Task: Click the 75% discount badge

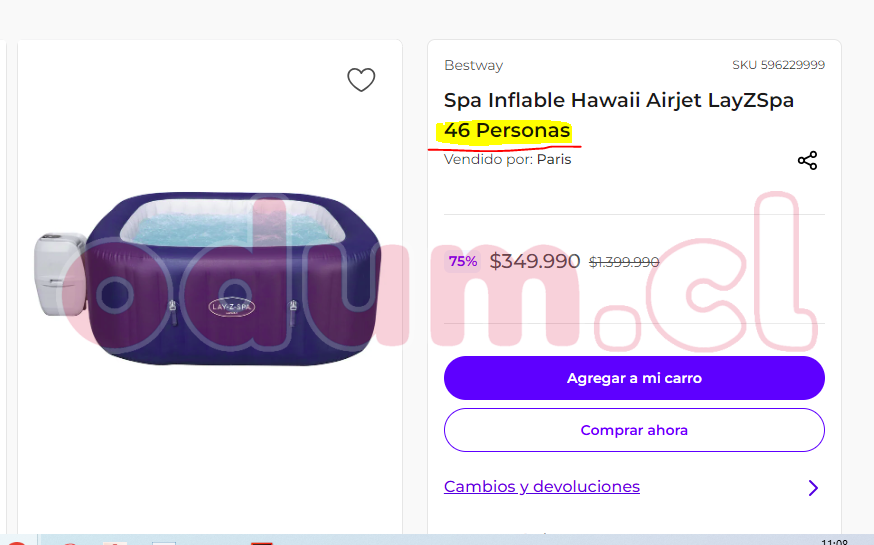Action: pos(463,262)
